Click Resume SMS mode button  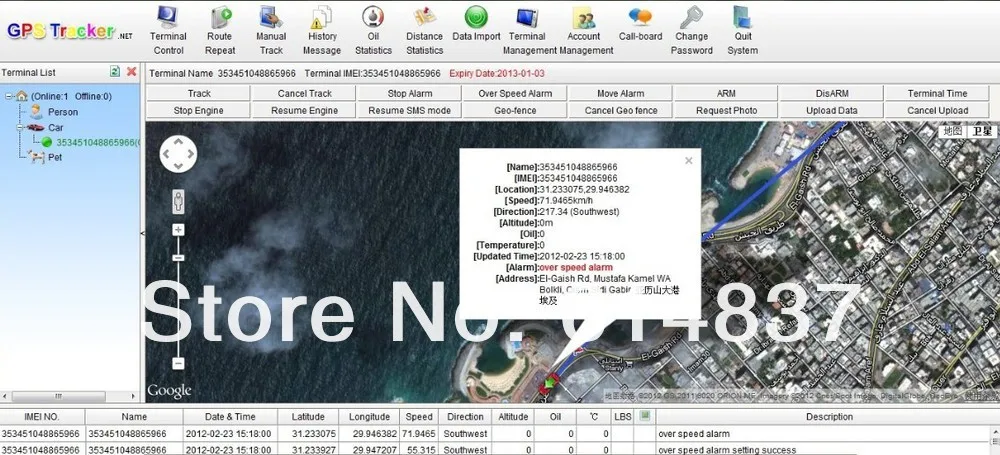[x=409, y=110]
